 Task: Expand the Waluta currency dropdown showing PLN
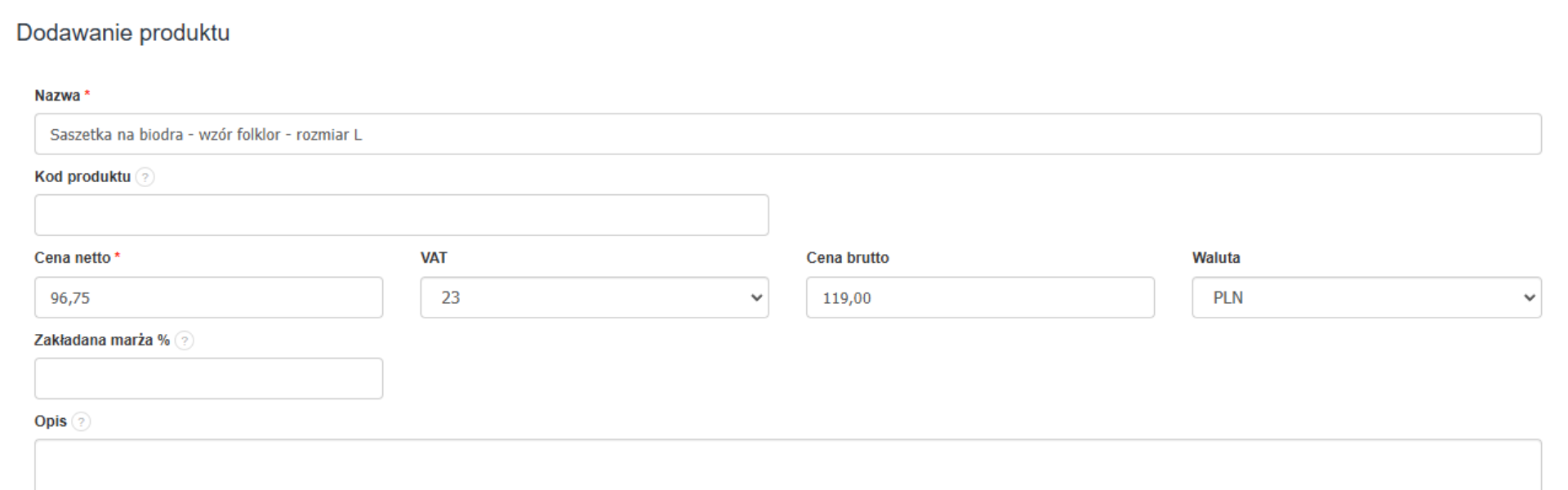coord(1365,297)
